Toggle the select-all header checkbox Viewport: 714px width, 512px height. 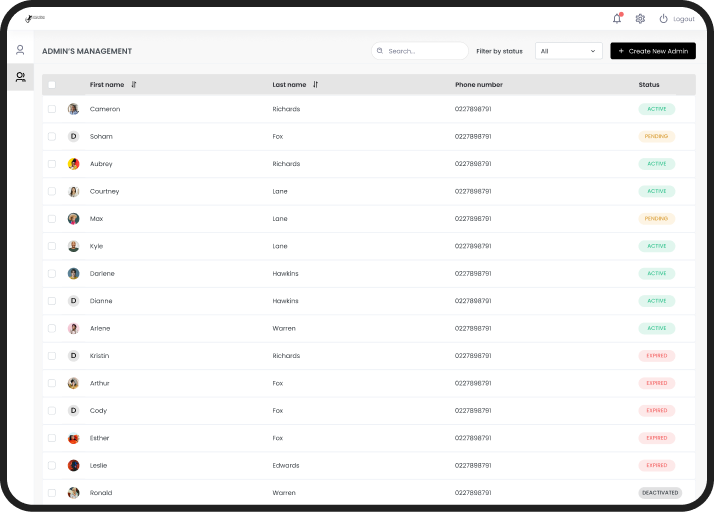point(52,85)
